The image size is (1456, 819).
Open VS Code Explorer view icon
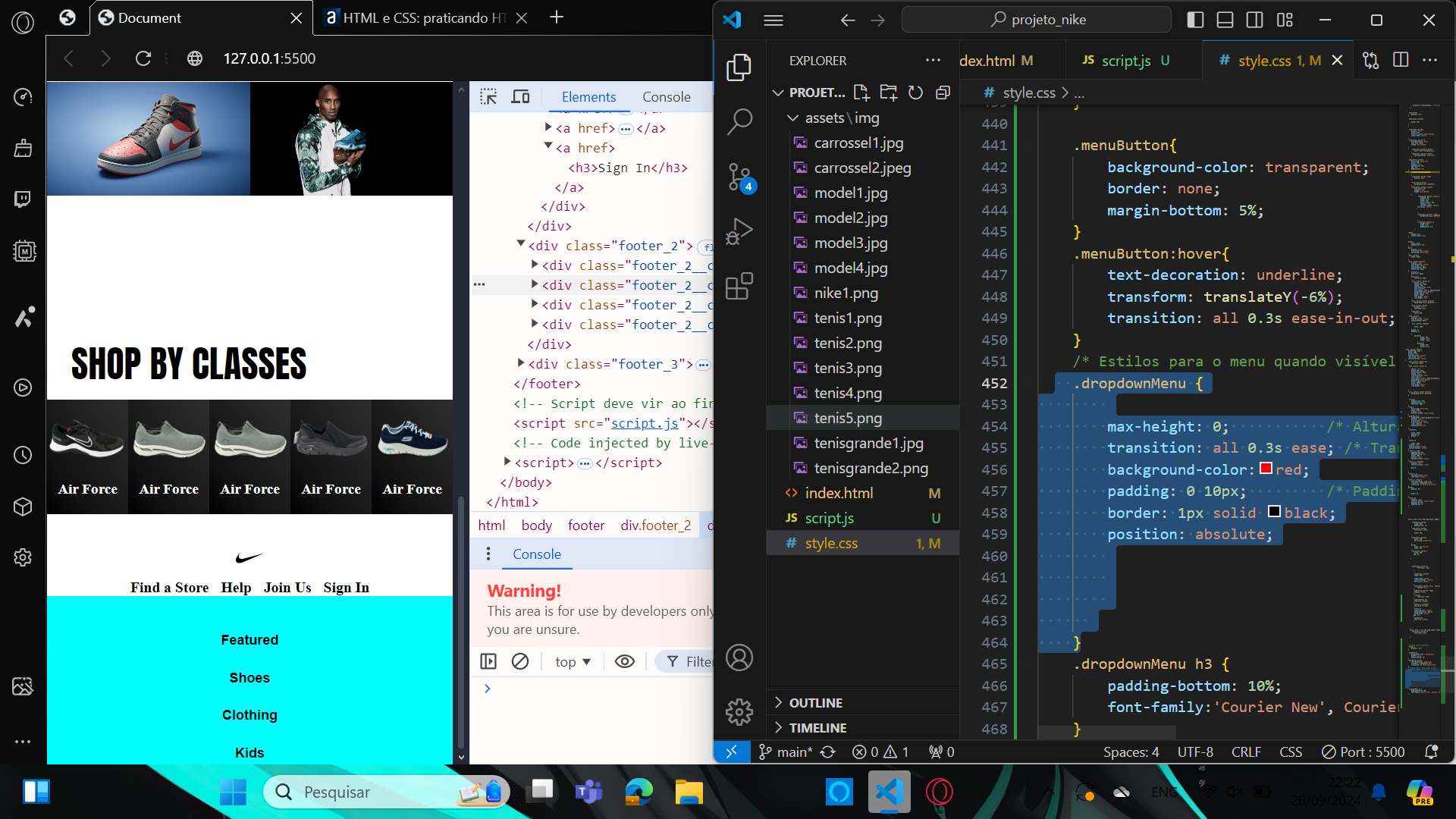click(739, 67)
